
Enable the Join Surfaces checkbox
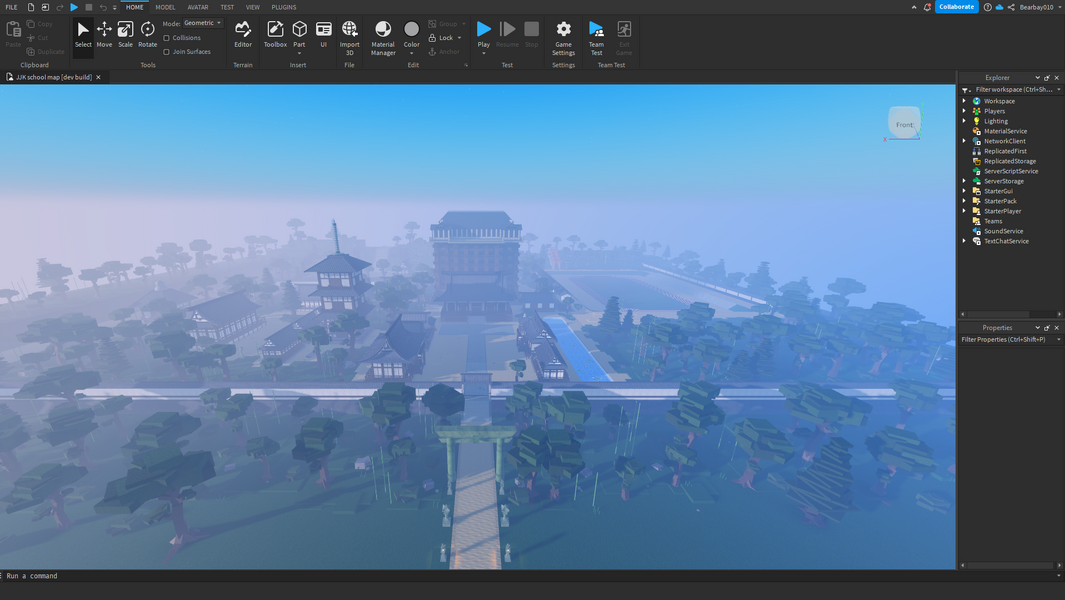click(166, 52)
